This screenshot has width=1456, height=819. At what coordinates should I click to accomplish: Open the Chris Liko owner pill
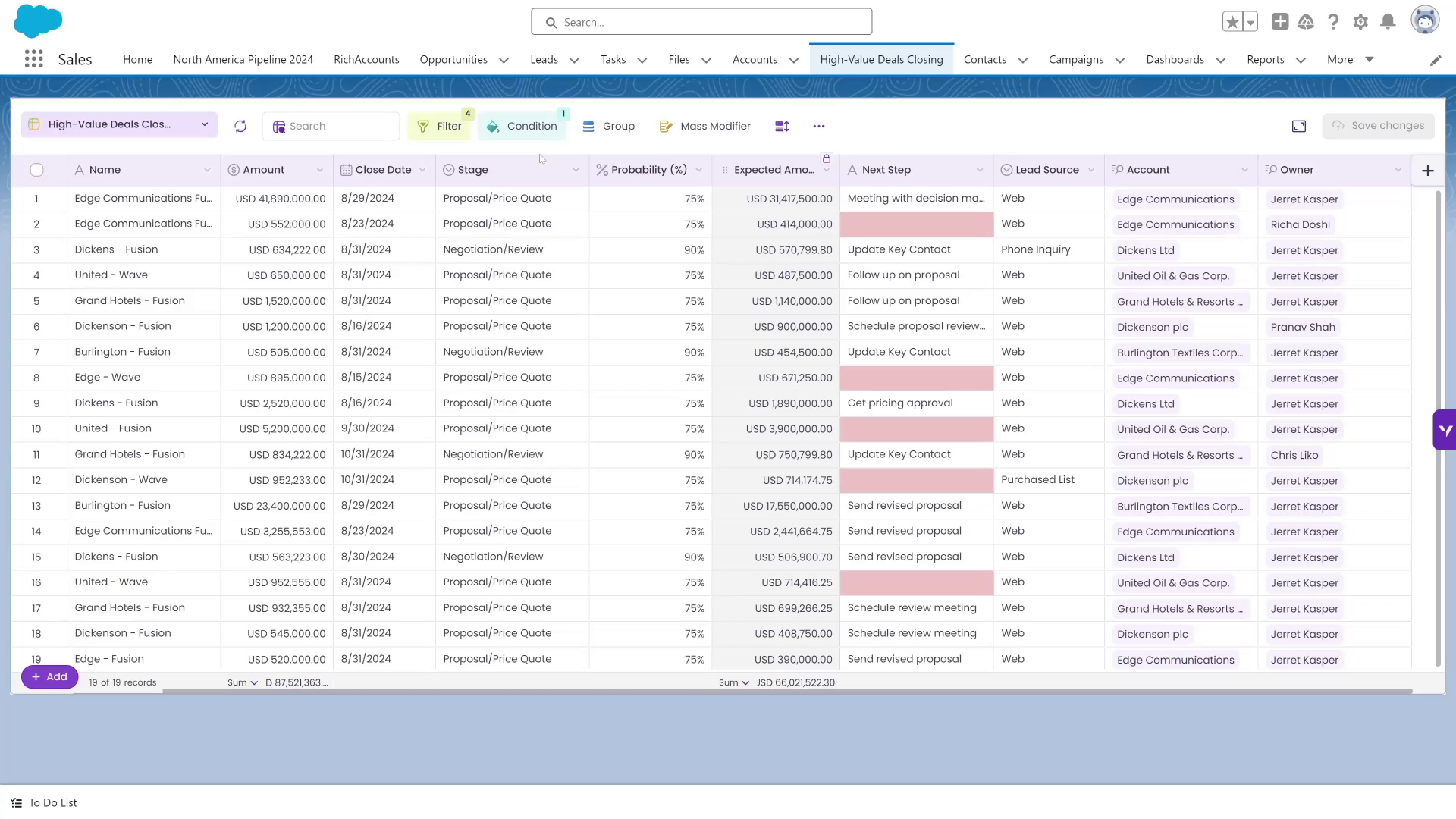pyautogui.click(x=1294, y=455)
